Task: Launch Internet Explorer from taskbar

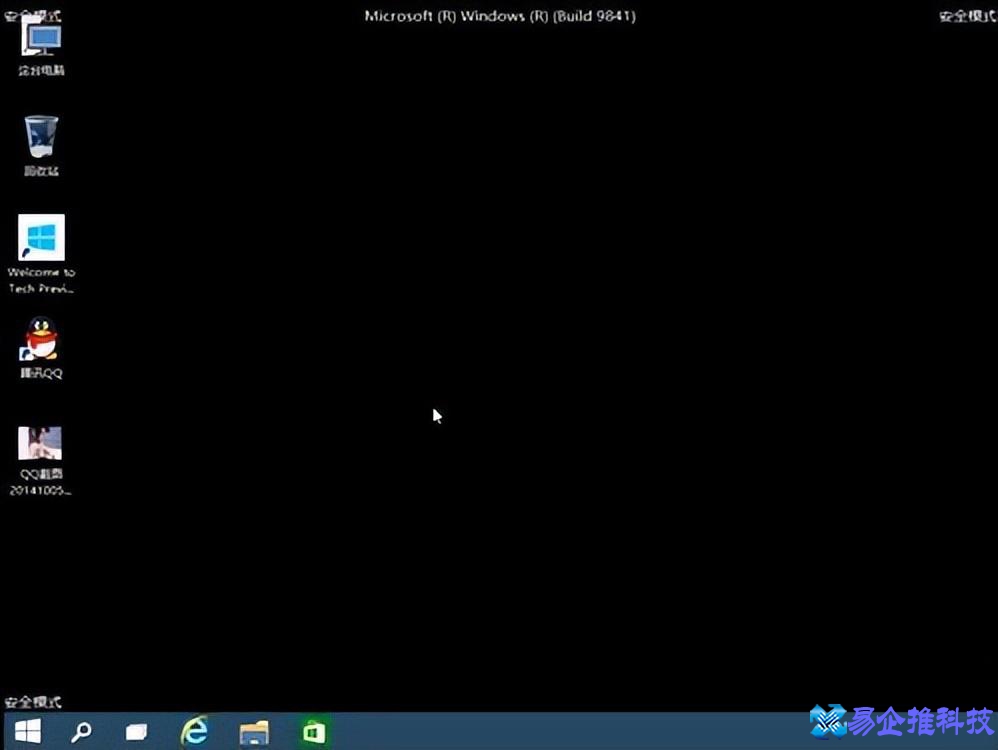Action: (195, 732)
